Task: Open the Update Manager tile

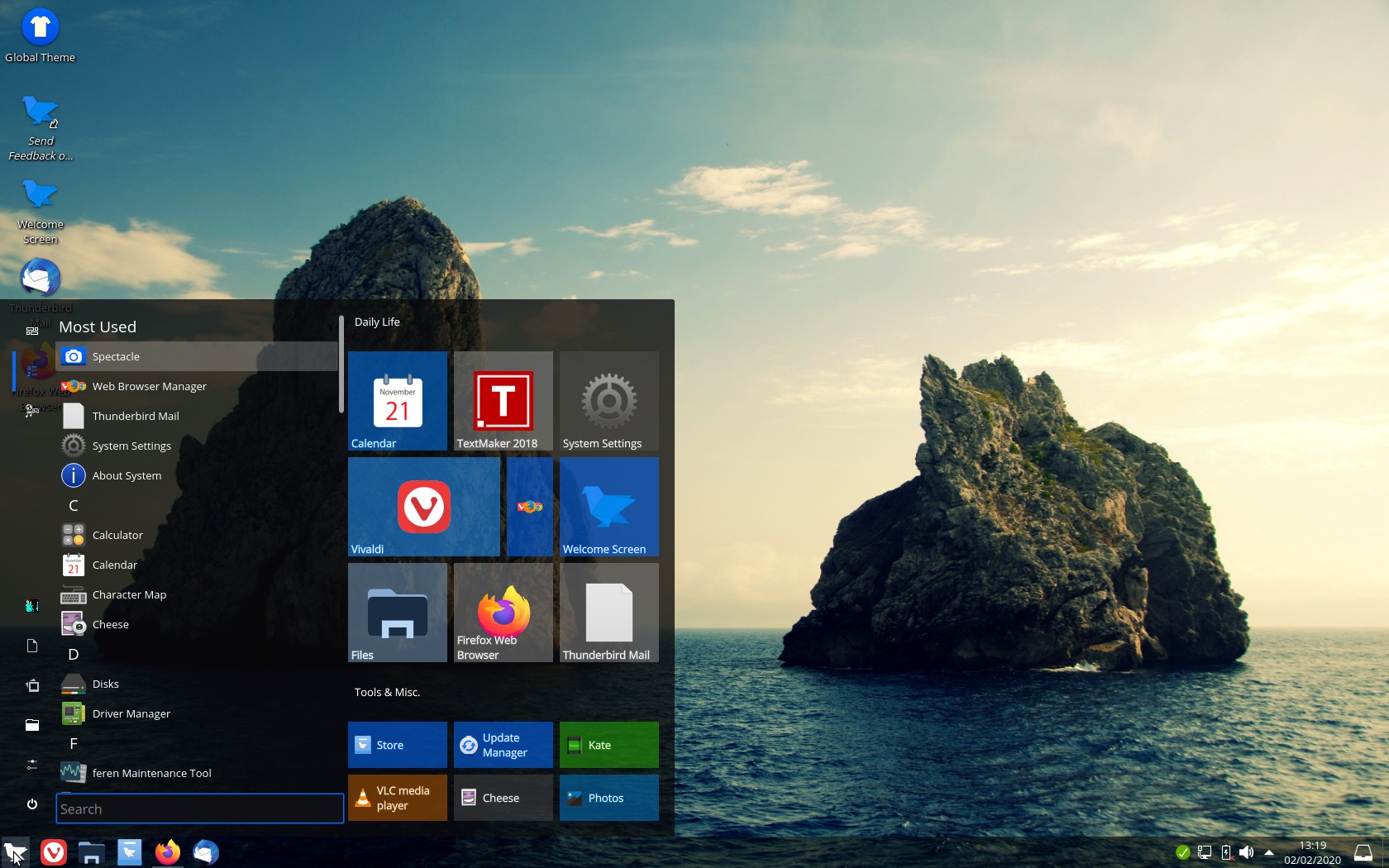Action: click(x=503, y=745)
